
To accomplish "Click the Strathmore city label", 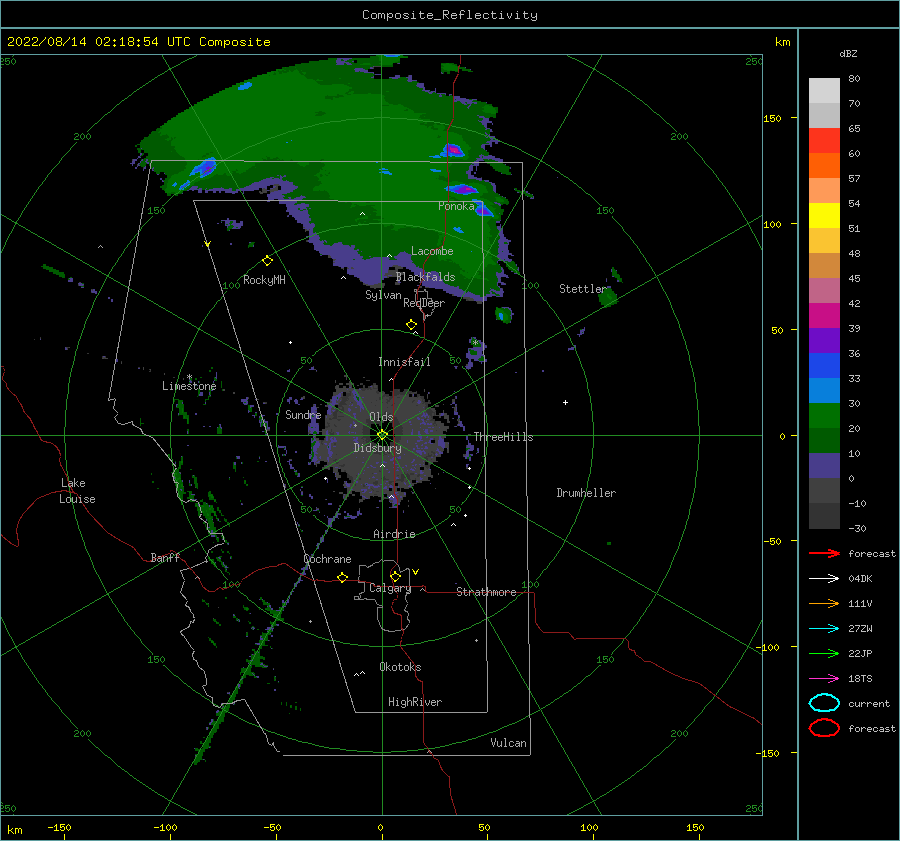I will coord(486,592).
